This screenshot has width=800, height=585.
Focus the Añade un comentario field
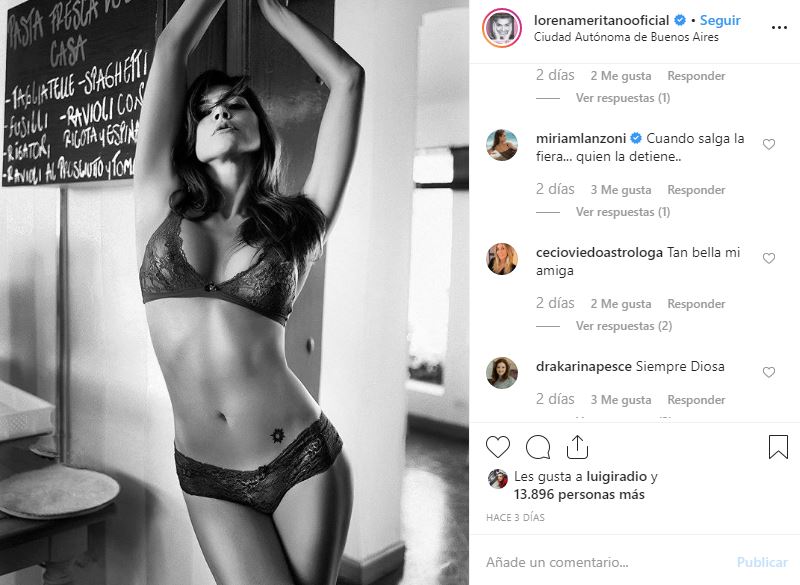[607, 562]
